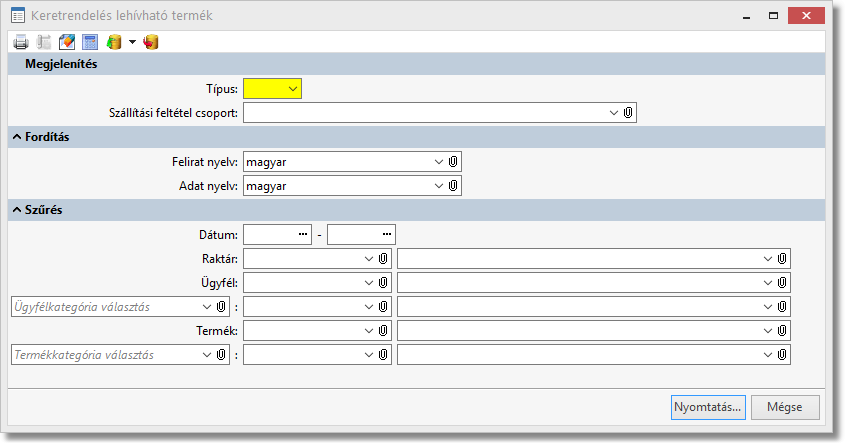
Task: Click the printer icon in the toolbar
Action: coord(21,42)
